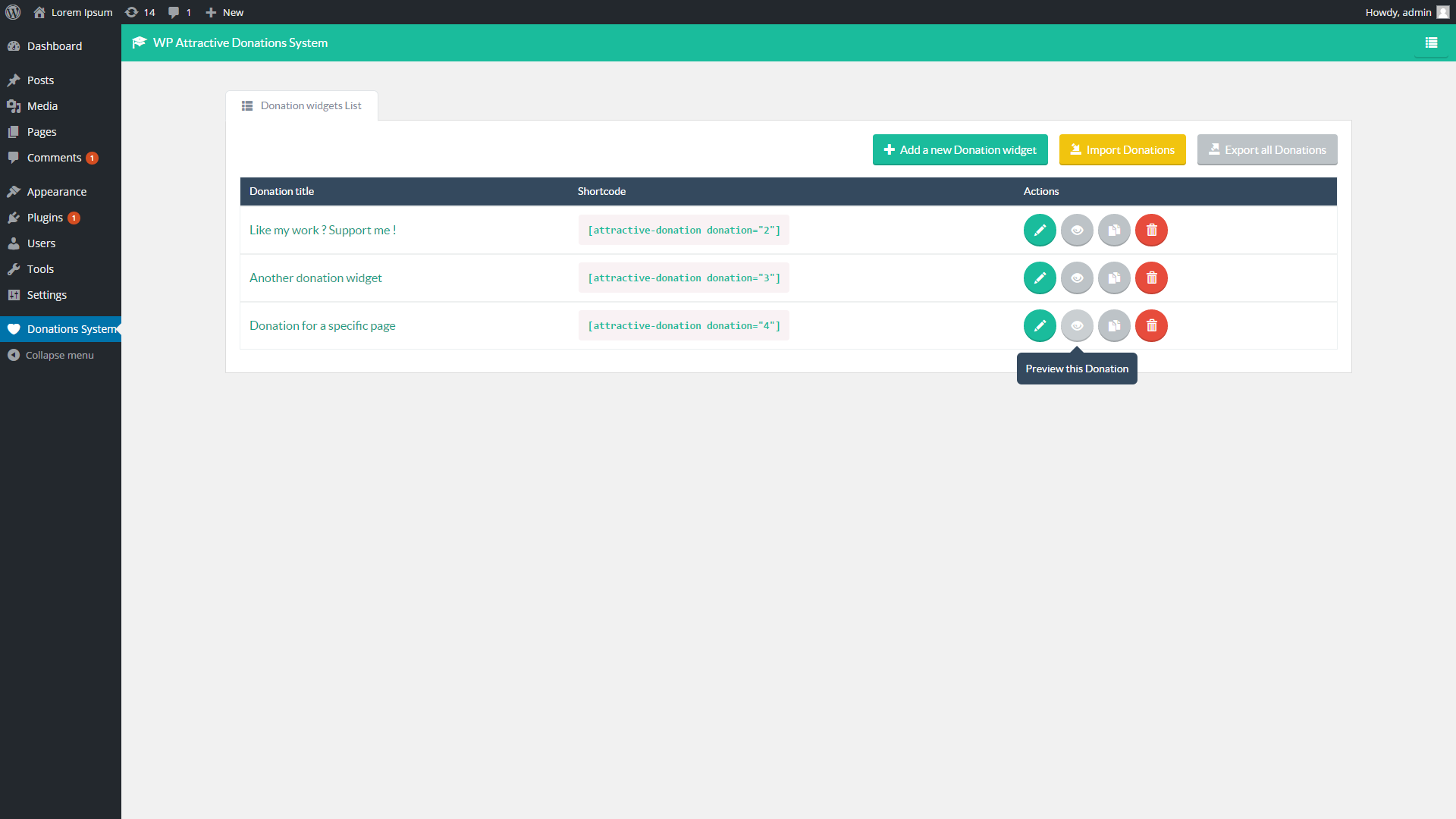The height and width of the screenshot is (819, 1456).
Task: Preview the 'Like my work' donation
Action: click(1077, 230)
